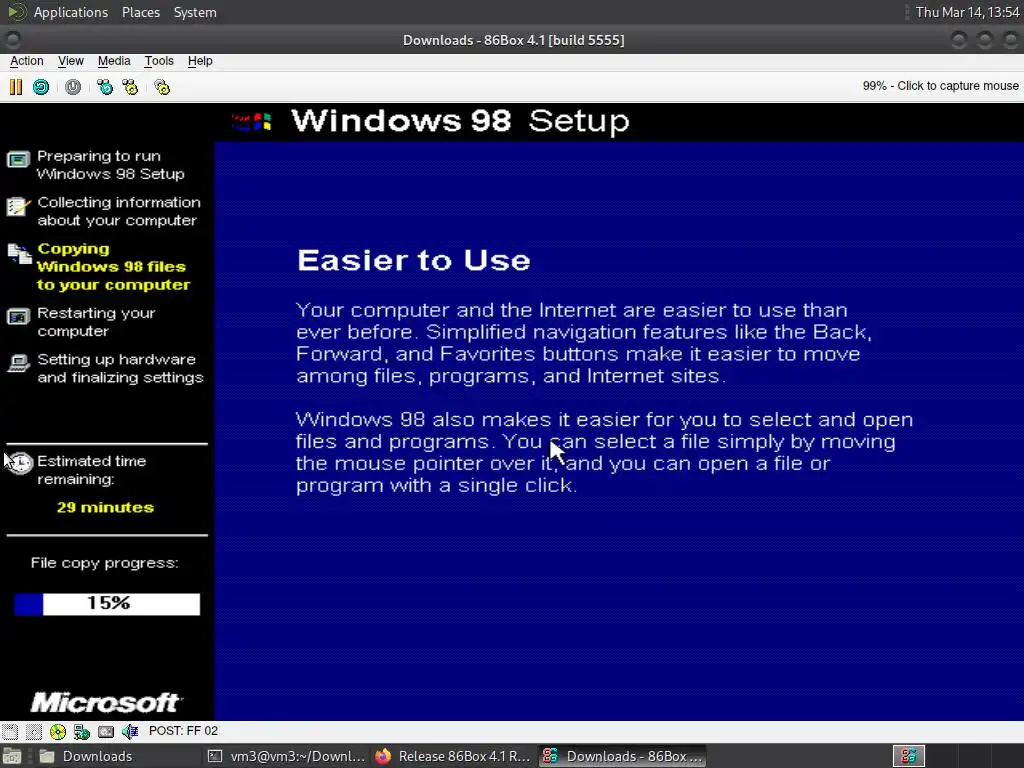1024x768 pixels.
Task: Open the System menu in top panel
Action: coord(195,12)
